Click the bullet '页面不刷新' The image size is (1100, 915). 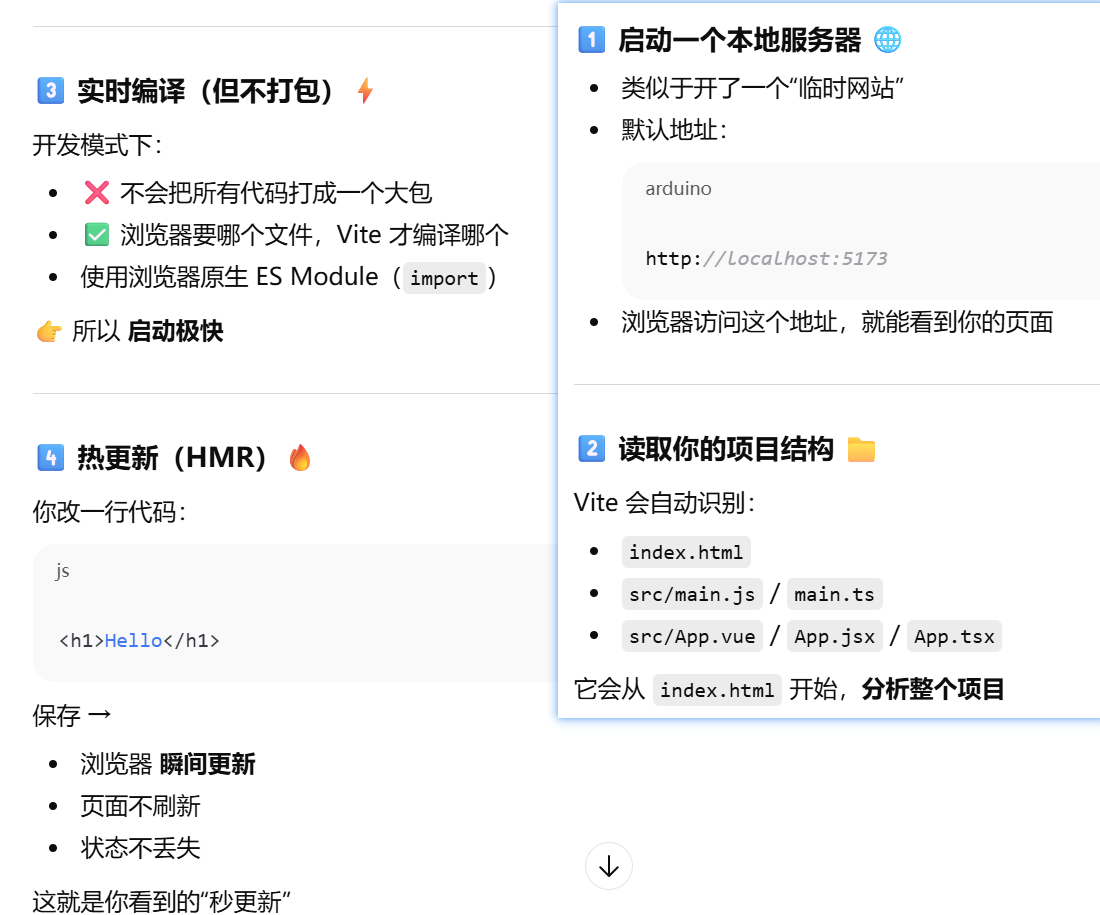[x=140, y=806]
